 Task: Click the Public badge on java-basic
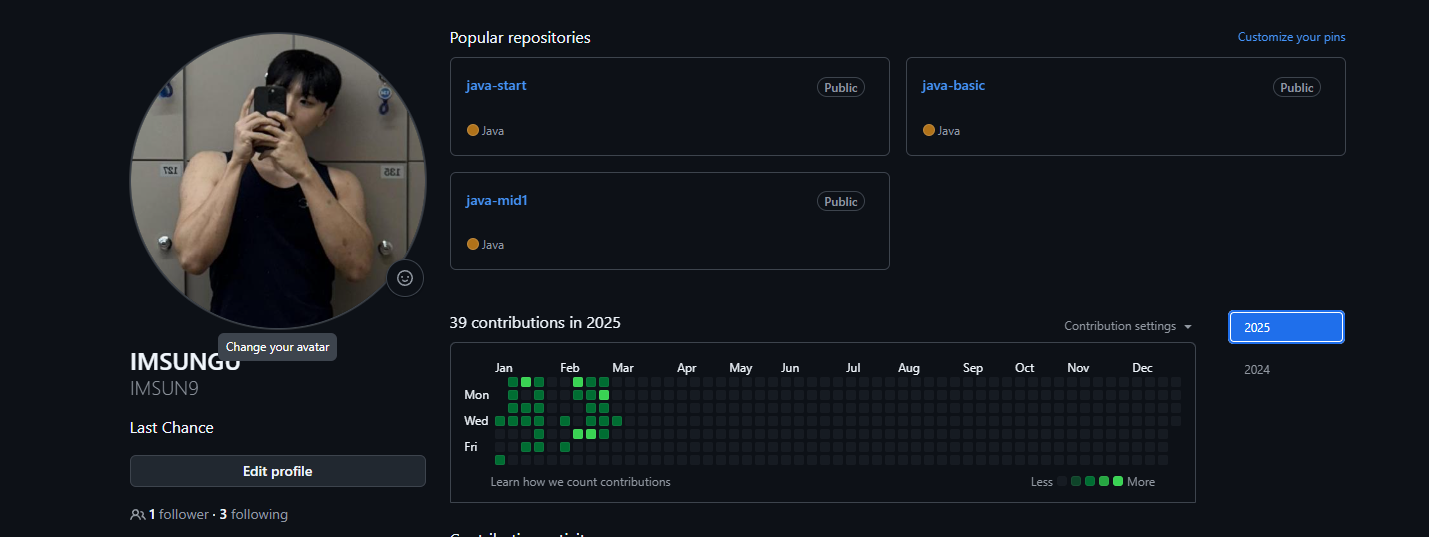[1296, 87]
